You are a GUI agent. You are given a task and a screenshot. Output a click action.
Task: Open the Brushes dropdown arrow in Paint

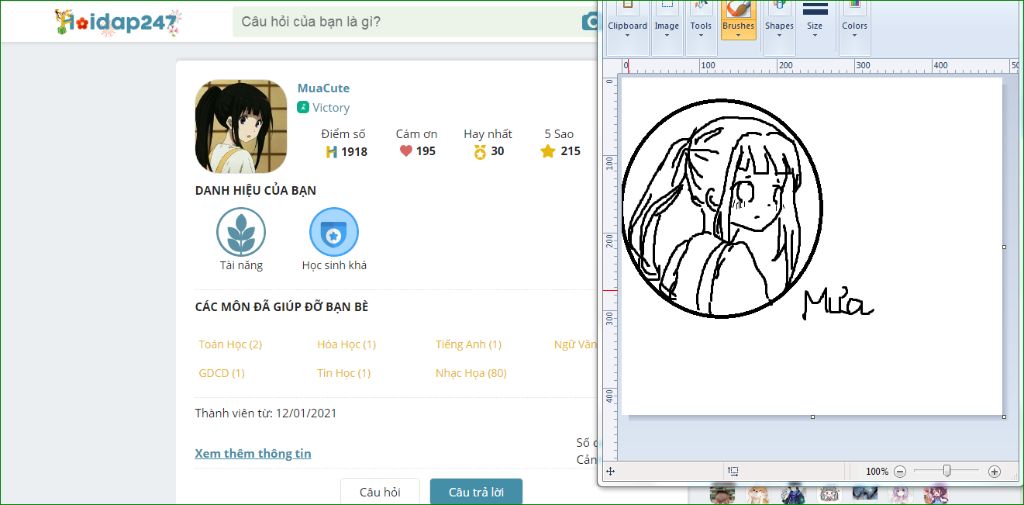pyautogui.click(x=738, y=35)
